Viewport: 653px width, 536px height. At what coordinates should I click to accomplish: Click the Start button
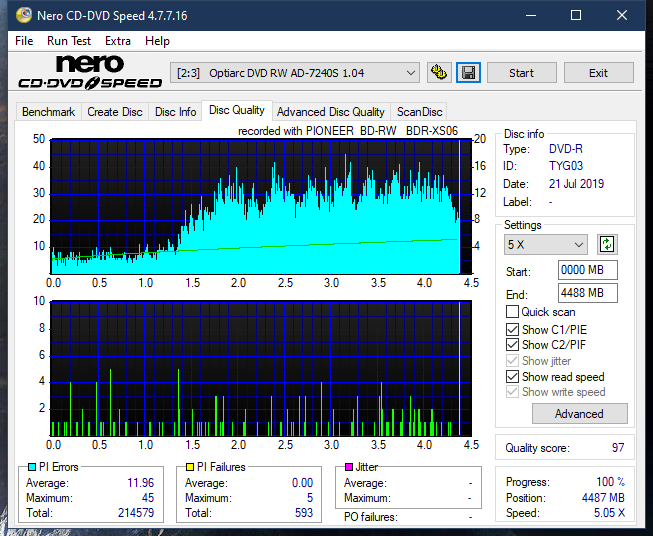click(521, 73)
